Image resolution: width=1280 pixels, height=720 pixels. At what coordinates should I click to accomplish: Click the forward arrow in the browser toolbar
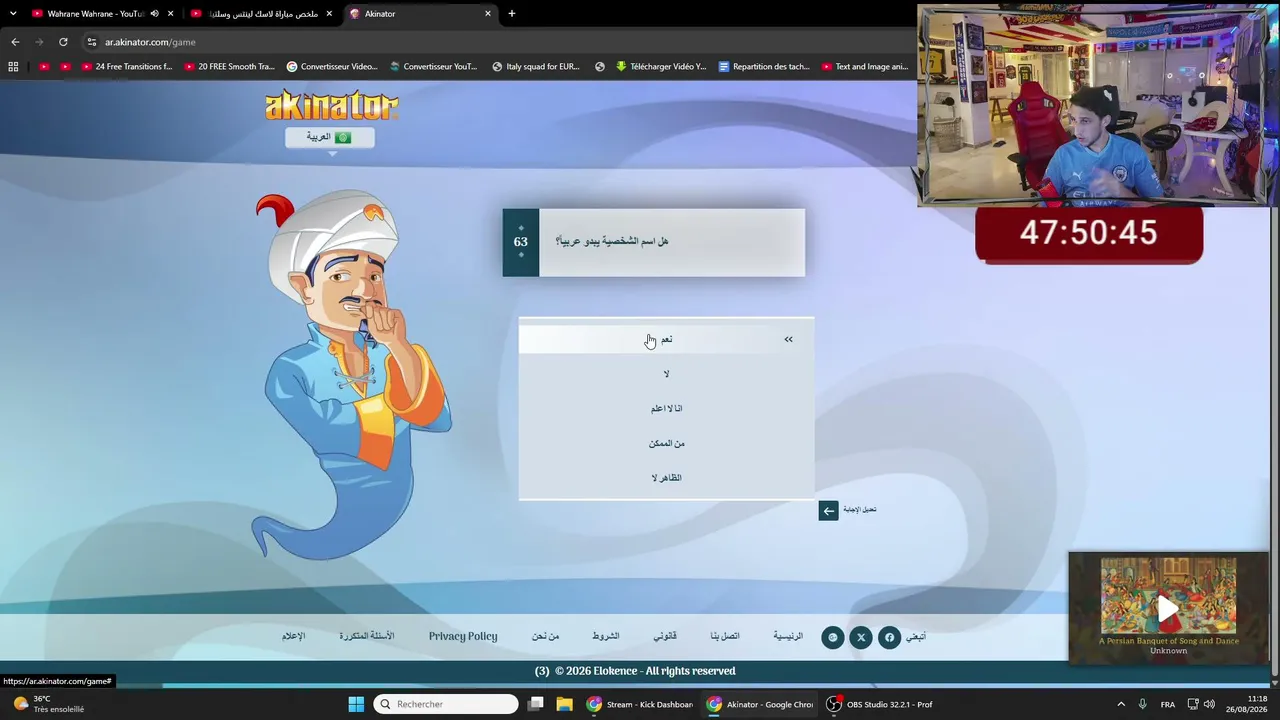(x=39, y=42)
